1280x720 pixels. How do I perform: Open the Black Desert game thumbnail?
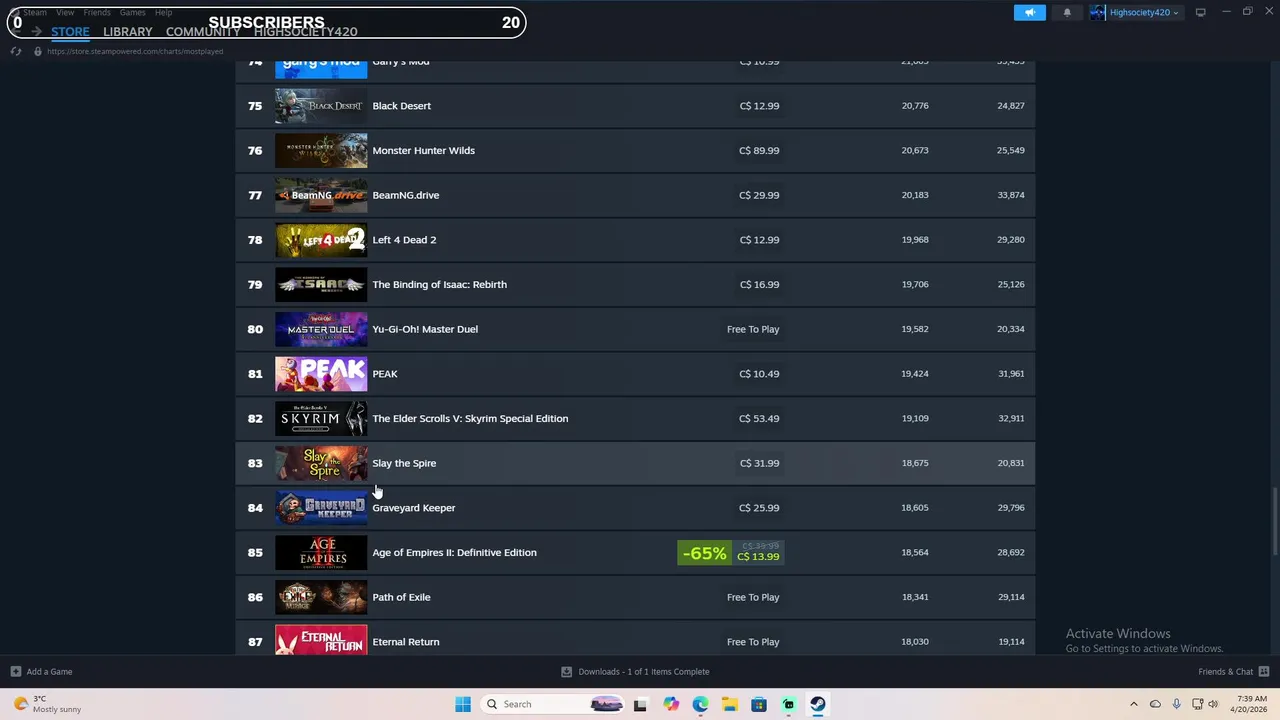coord(321,106)
